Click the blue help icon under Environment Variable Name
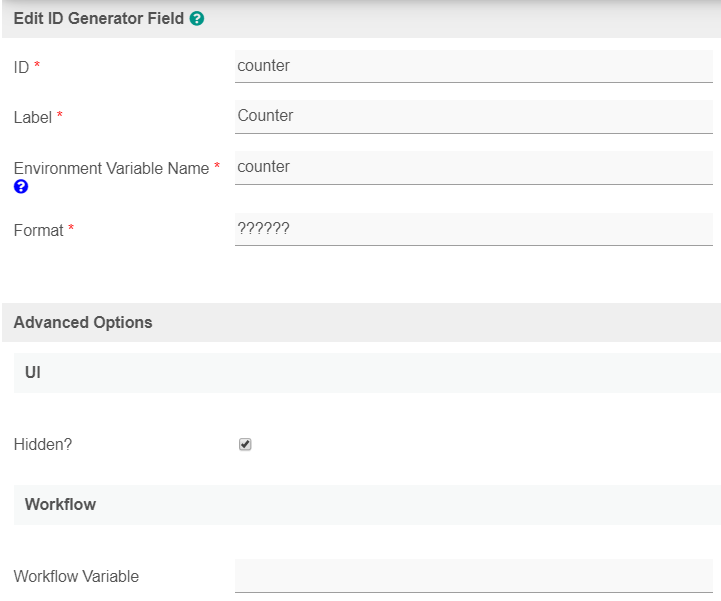Viewport: 721px width, 601px height. pos(21,187)
